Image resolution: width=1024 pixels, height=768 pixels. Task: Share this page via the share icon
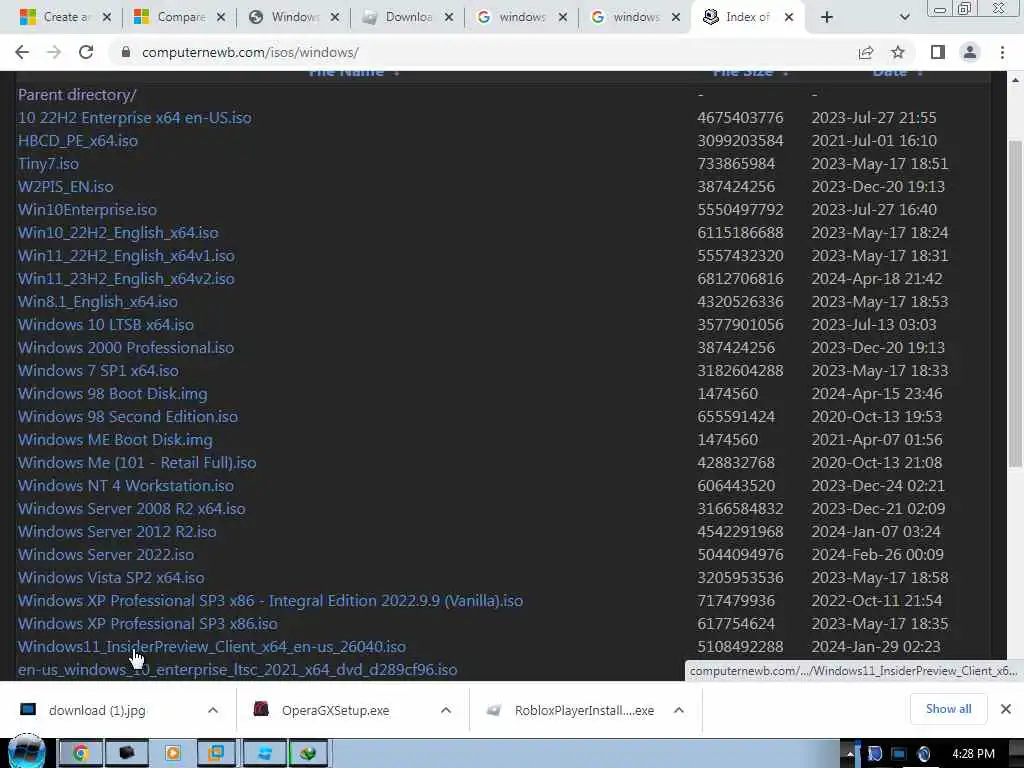(866, 52)
